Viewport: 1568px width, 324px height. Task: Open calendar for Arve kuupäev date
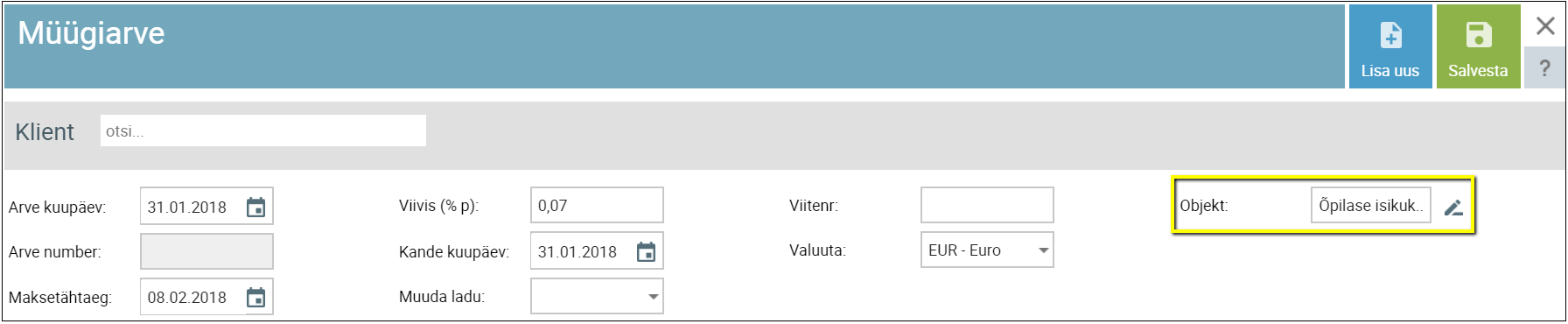pos(255,208)
